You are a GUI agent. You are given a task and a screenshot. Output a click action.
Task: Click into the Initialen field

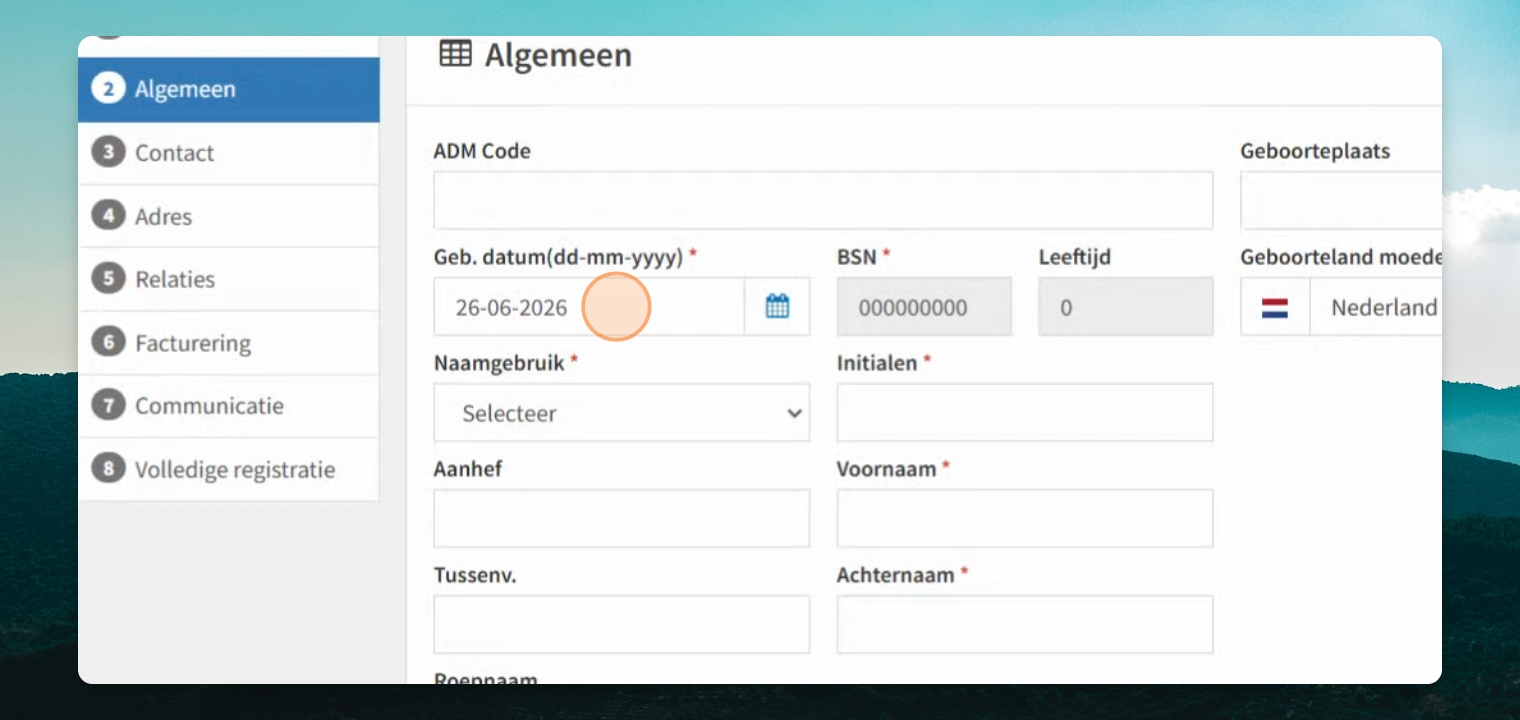click(x=1025, y=413)
